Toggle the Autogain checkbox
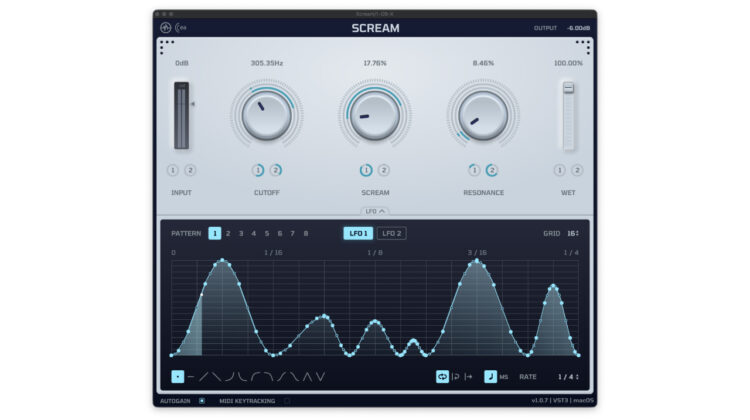 coord(202,401)
